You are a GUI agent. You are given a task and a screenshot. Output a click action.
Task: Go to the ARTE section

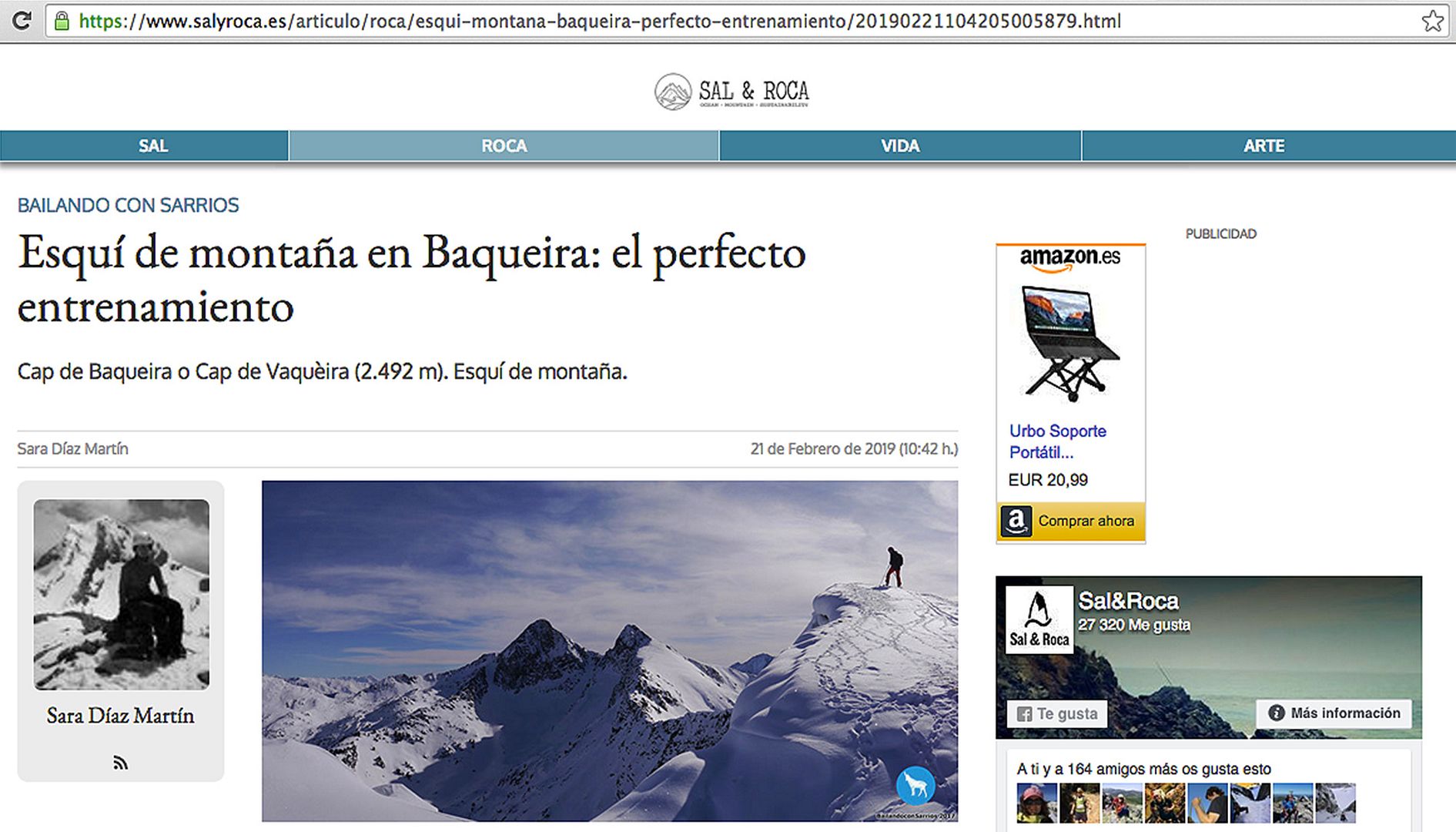[x=1264, y=146]
